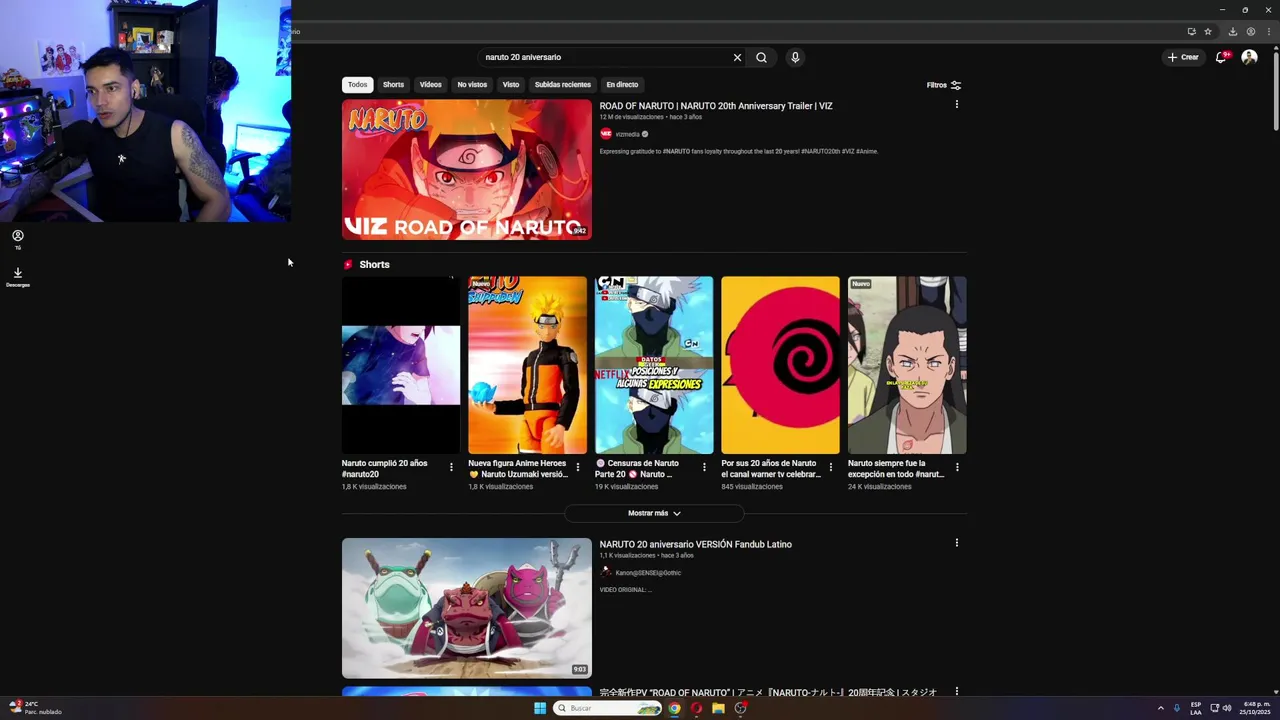1280x720 pixels.
Task: Open File Explorer from the taskbar
Action: 718,708
